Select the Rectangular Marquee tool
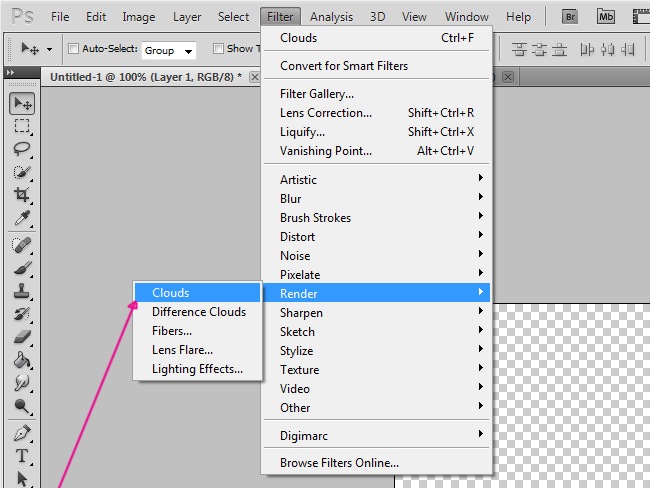This screenshot has width=650, height=488. coord(22,126)
